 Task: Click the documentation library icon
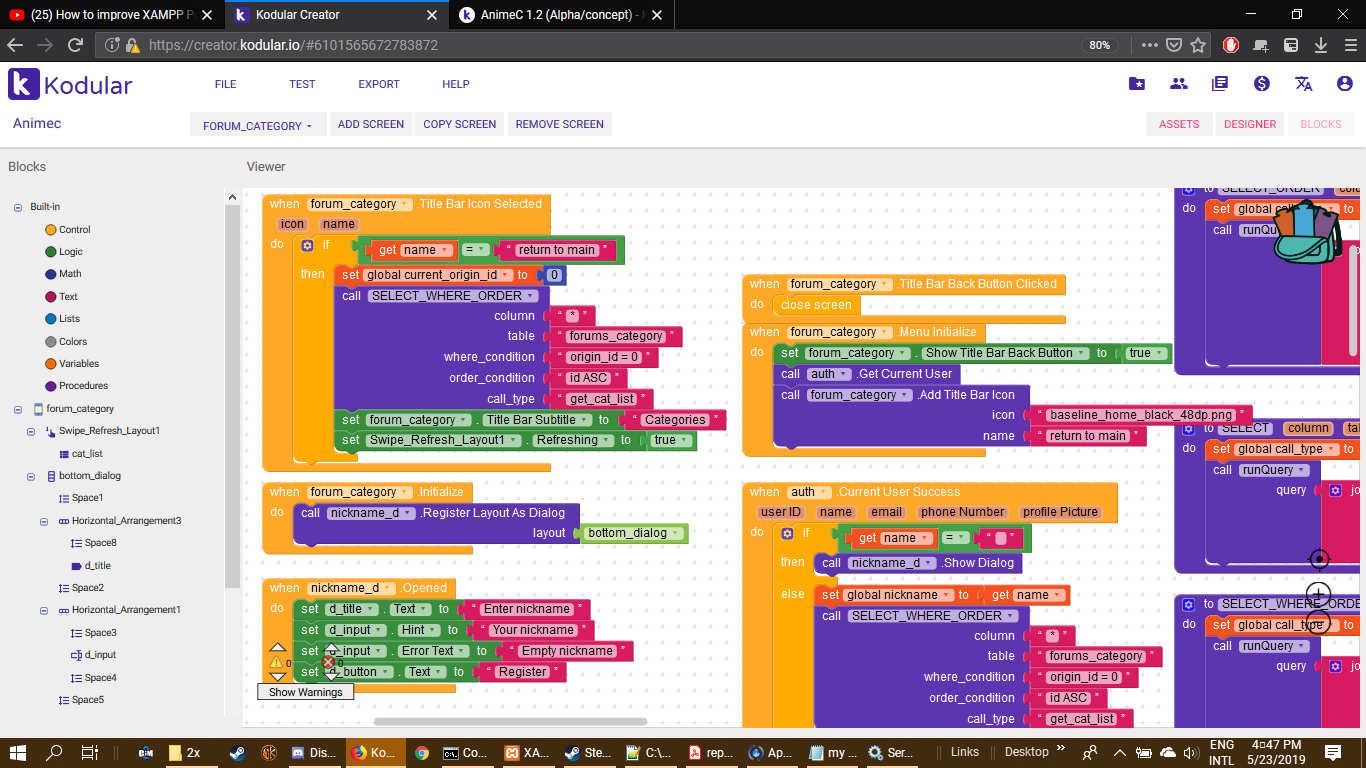tap(1220, 84)
